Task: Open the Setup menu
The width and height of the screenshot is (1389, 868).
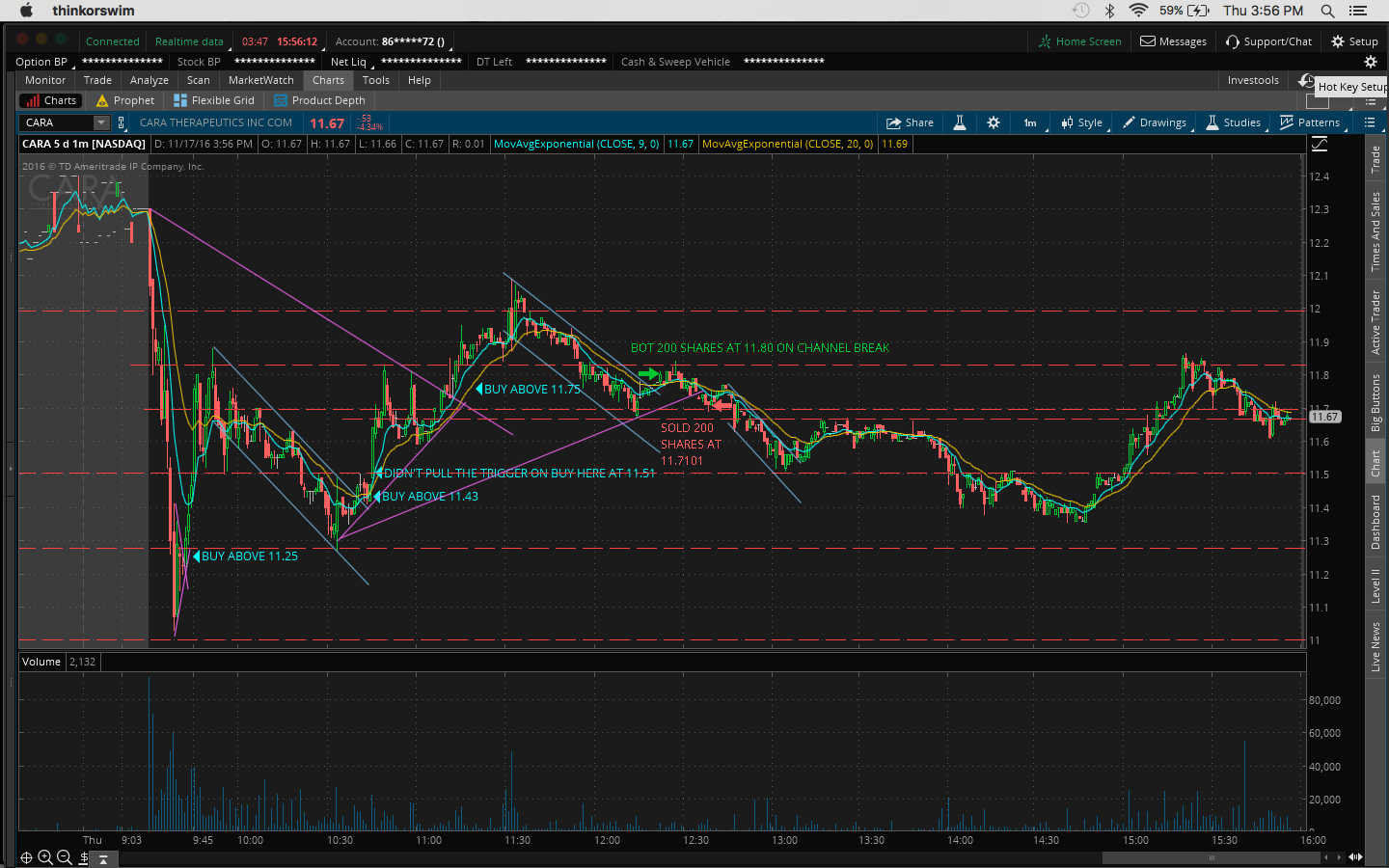Action: [1354, 41]
